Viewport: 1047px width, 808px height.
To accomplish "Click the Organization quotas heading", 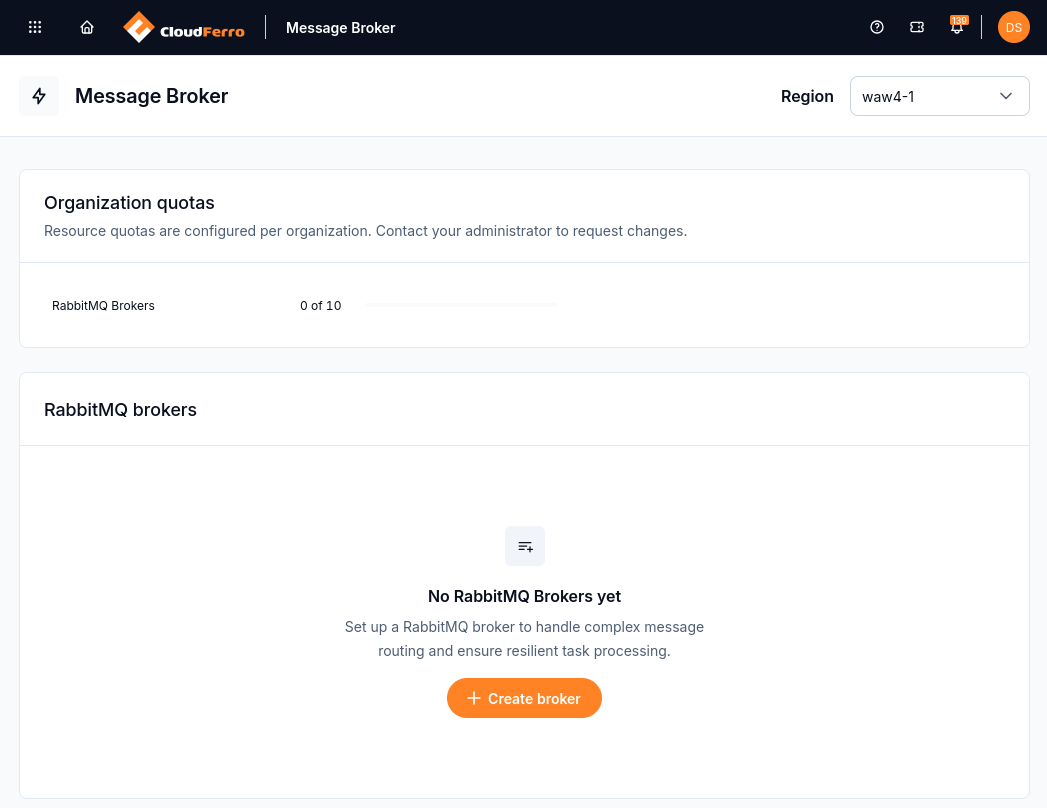I will point(130,203).
